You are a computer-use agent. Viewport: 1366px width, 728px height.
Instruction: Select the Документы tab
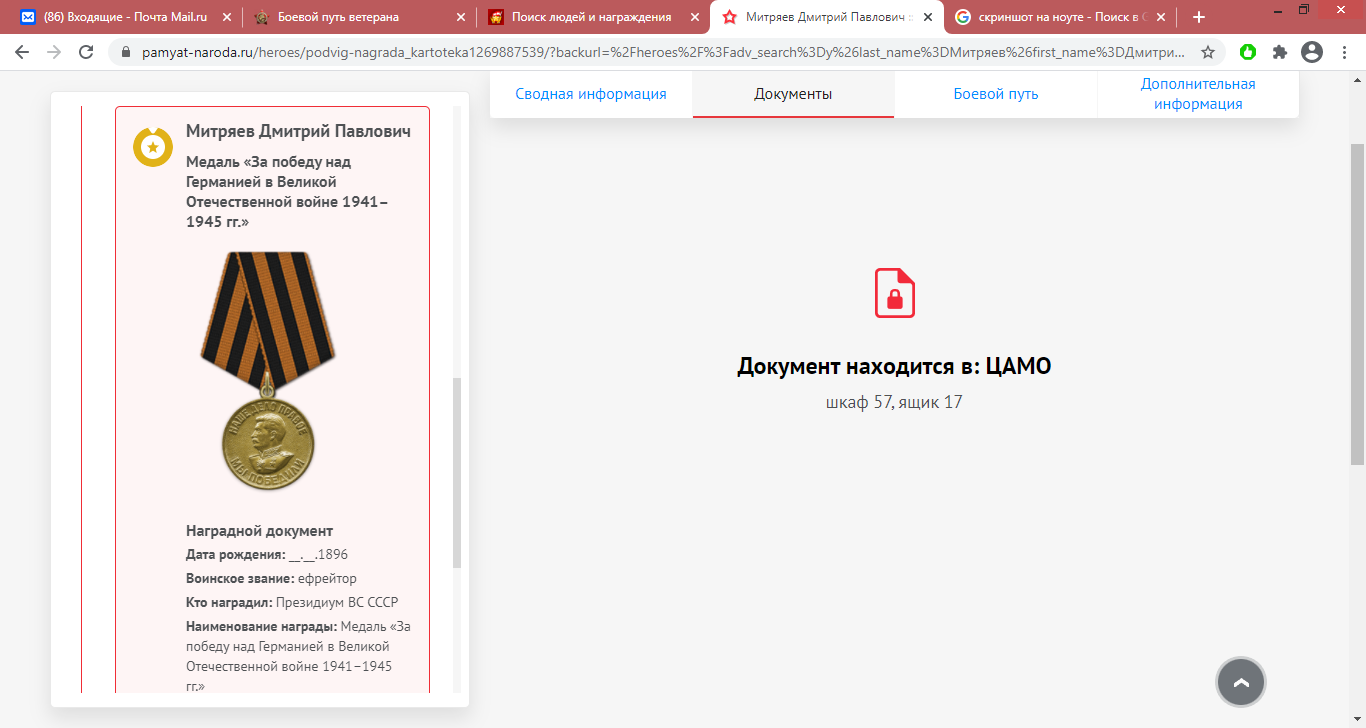point(793,94)
